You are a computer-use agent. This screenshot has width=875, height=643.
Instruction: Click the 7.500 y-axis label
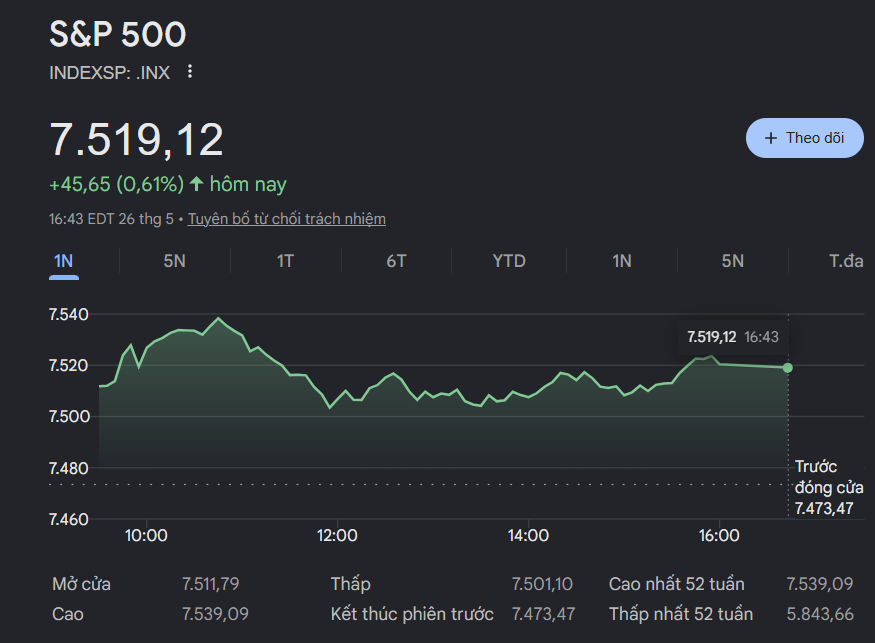(69, 416)
